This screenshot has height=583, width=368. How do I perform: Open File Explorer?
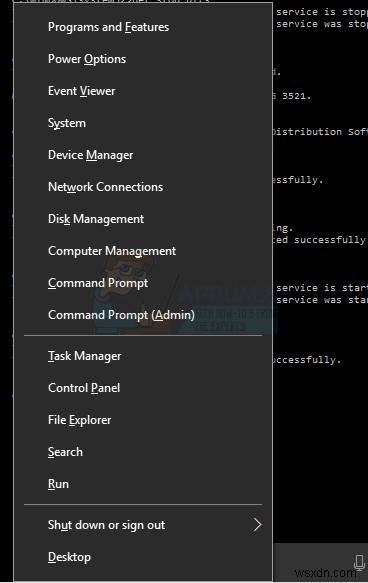143,420
